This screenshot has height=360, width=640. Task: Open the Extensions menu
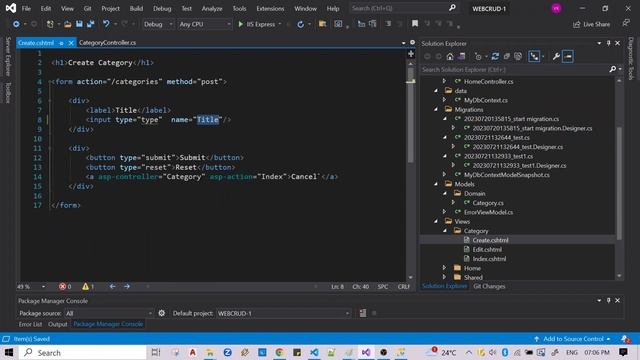click(x=270, y=9)
